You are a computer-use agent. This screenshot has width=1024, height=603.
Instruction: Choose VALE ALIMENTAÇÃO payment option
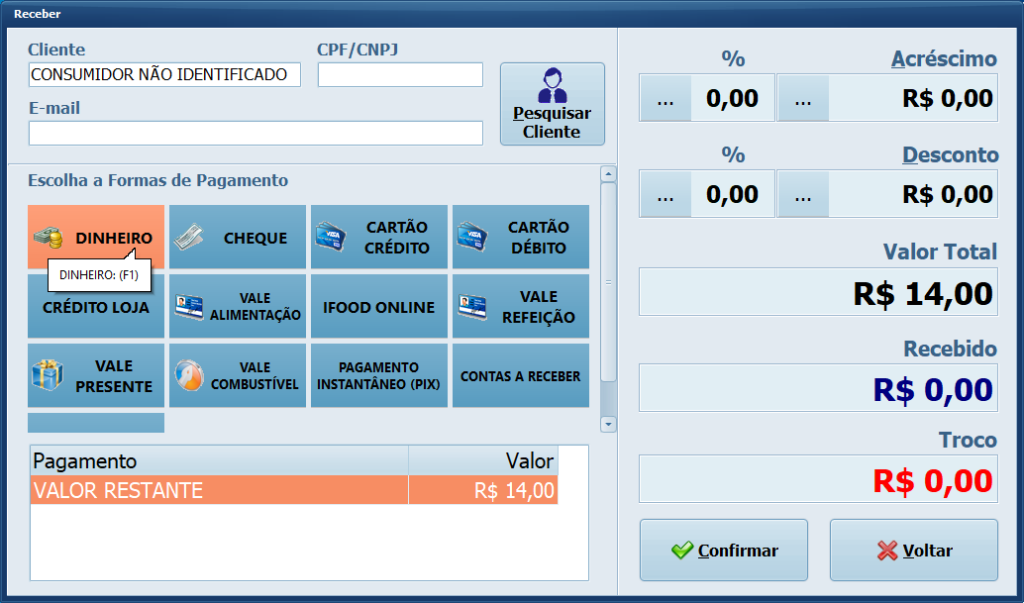(237, 307)
